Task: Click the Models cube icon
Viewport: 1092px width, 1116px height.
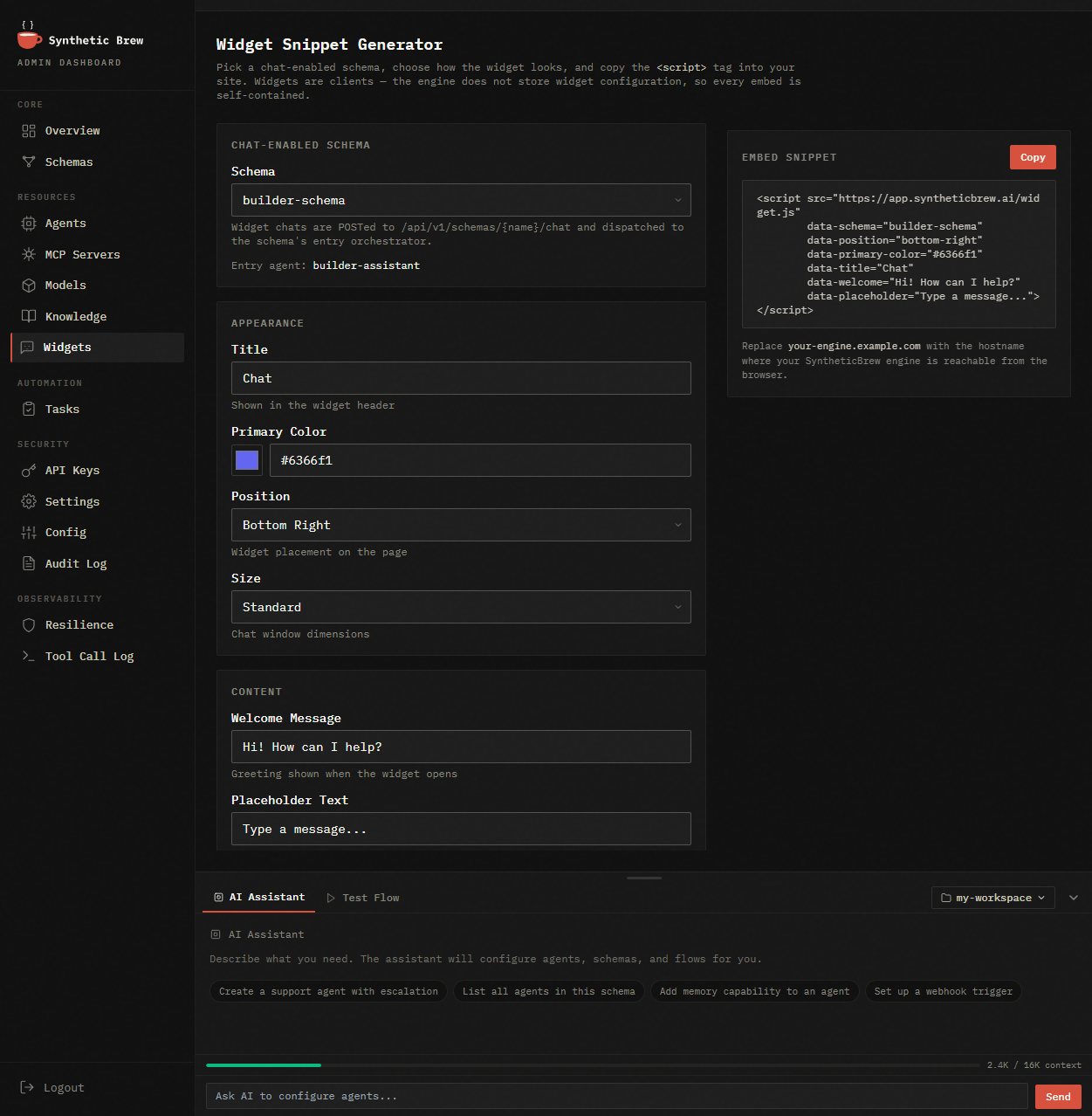Action: pos(29,286)
